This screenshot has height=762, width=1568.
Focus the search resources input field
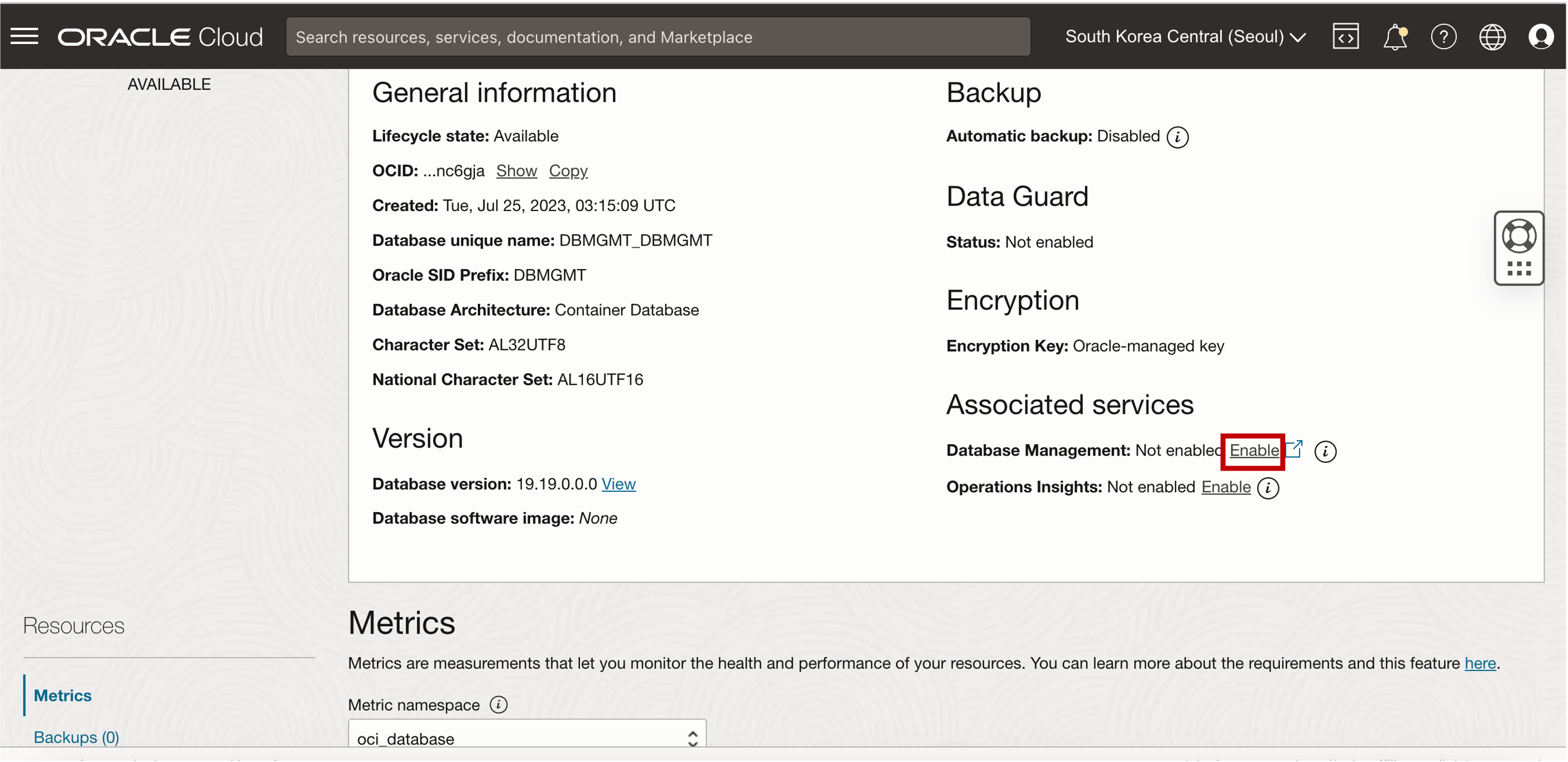658,36
